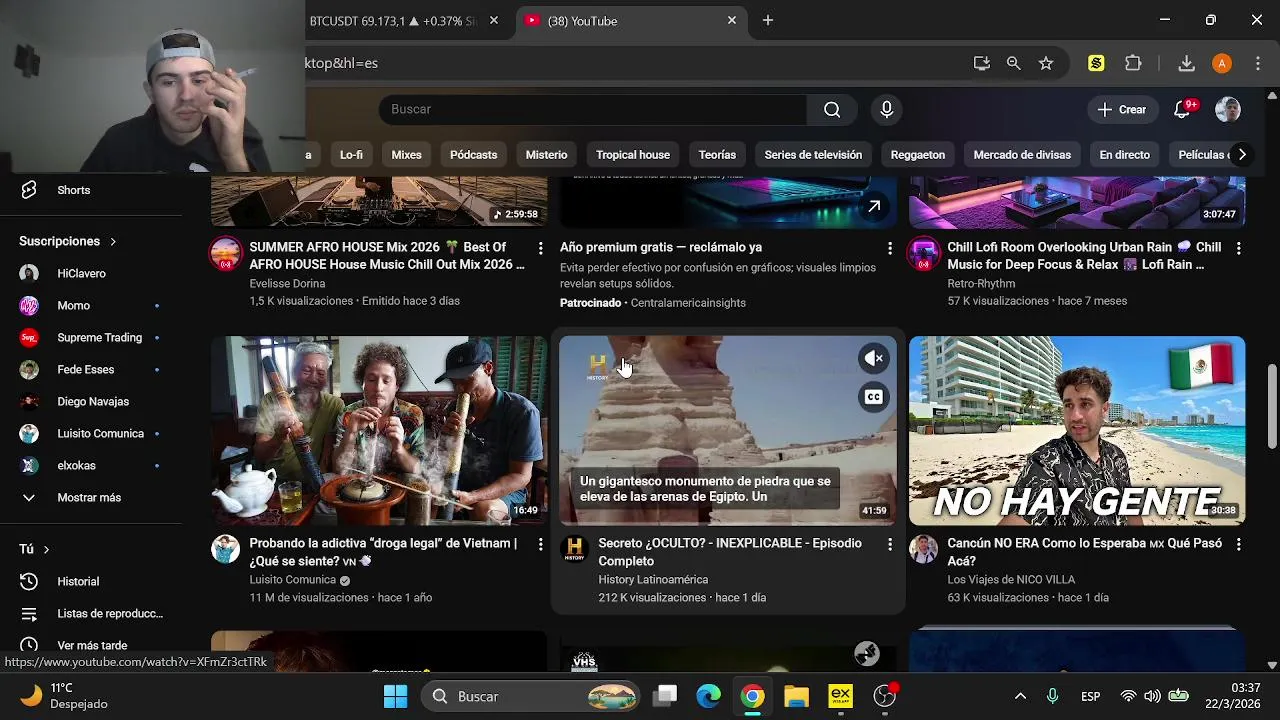Click the install app icon in address bar
The image size is (1280, 720).
(x=982, y=63)
